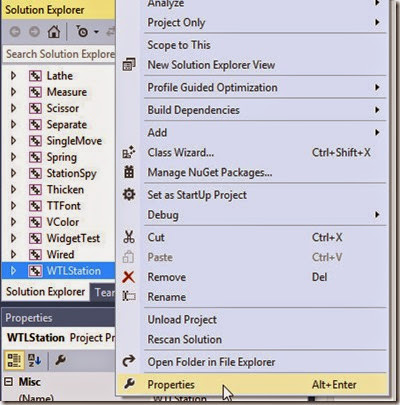The image size is (400, 405).
Task: Choose Properties from the context menu
Action: [x=253, y=384]
